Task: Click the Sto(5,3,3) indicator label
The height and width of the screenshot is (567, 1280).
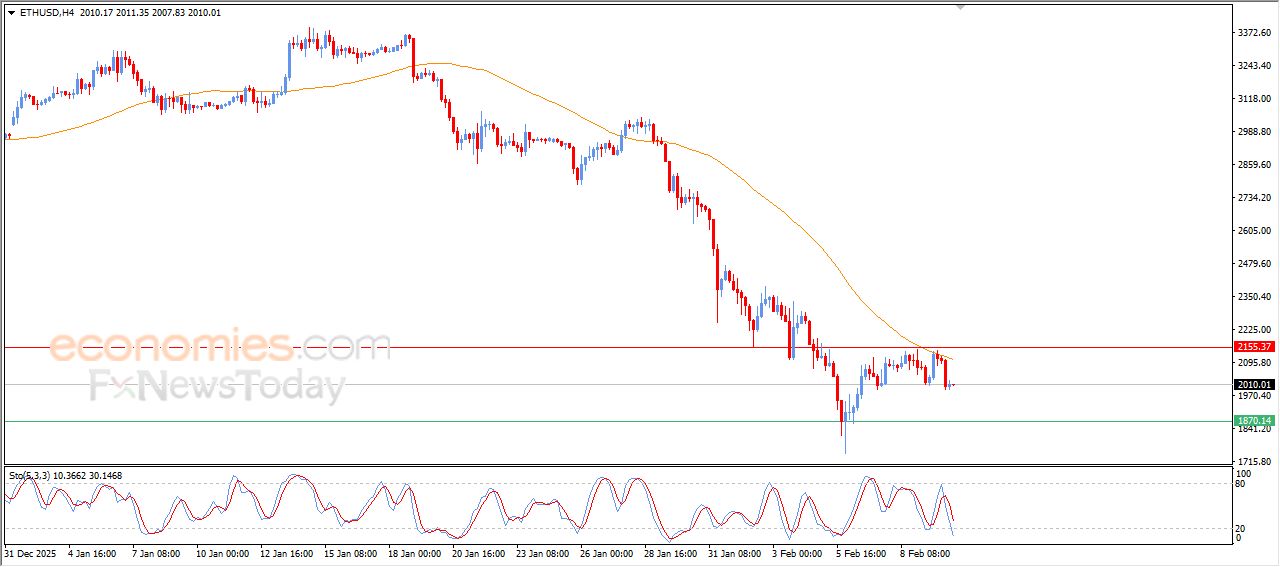Action: (37, 476)
